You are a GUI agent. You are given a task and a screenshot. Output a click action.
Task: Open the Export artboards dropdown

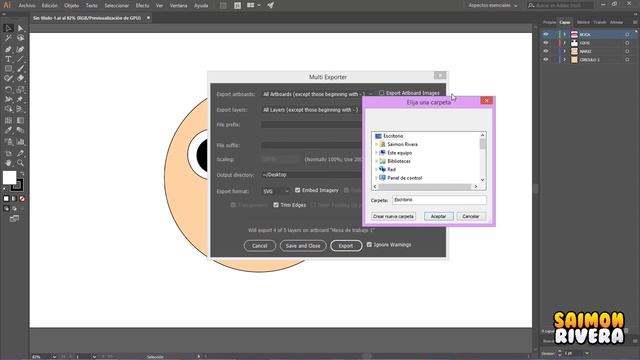[x=318, y=94]
